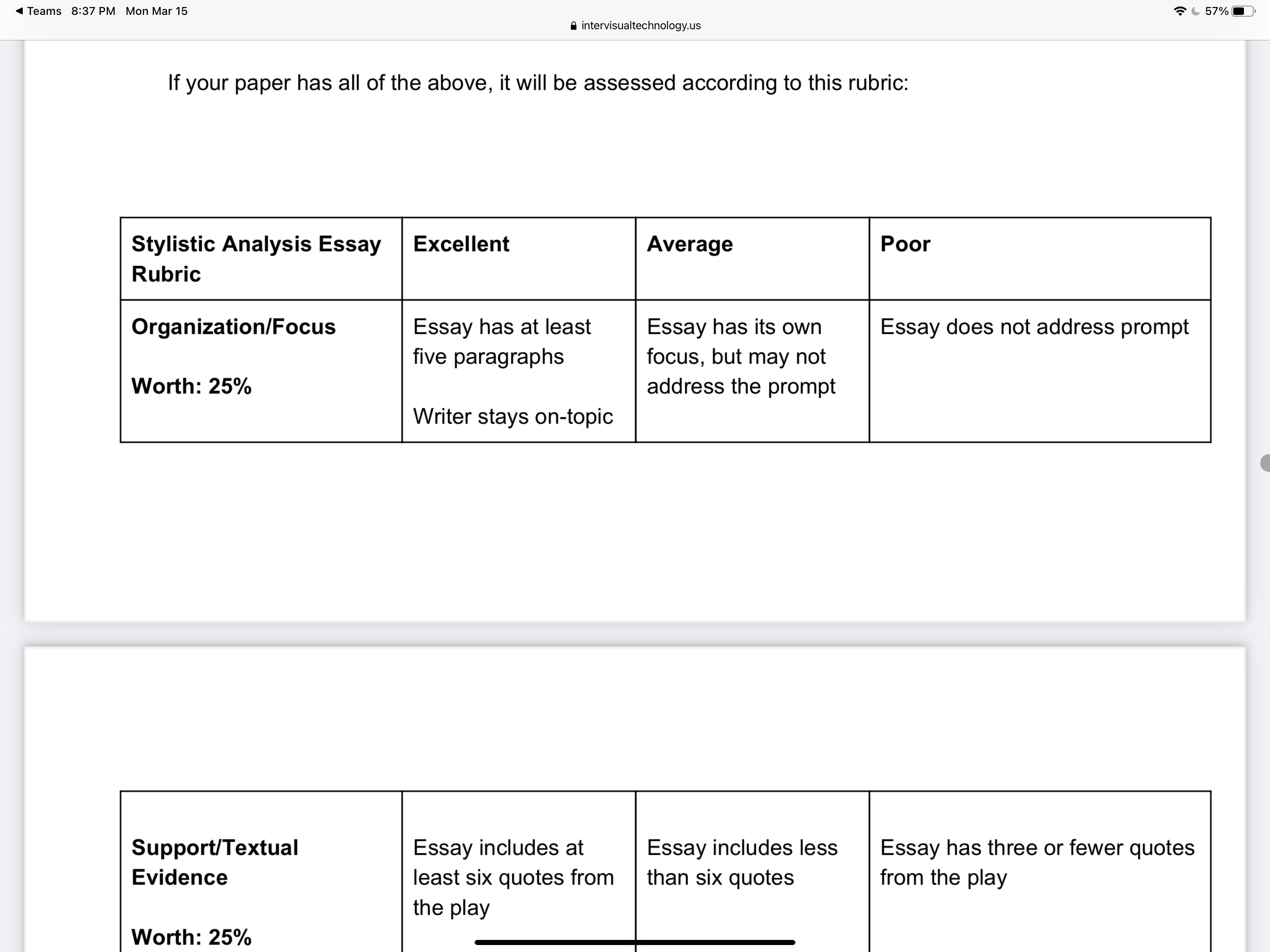Click "Writer stays on-topic" text
1270x952 pixels.
pos(513,416)
